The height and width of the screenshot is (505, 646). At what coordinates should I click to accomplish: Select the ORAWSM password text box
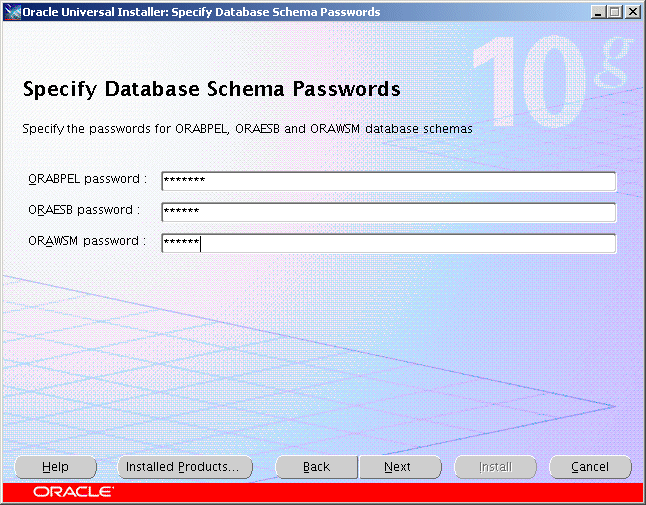[389, 243]
